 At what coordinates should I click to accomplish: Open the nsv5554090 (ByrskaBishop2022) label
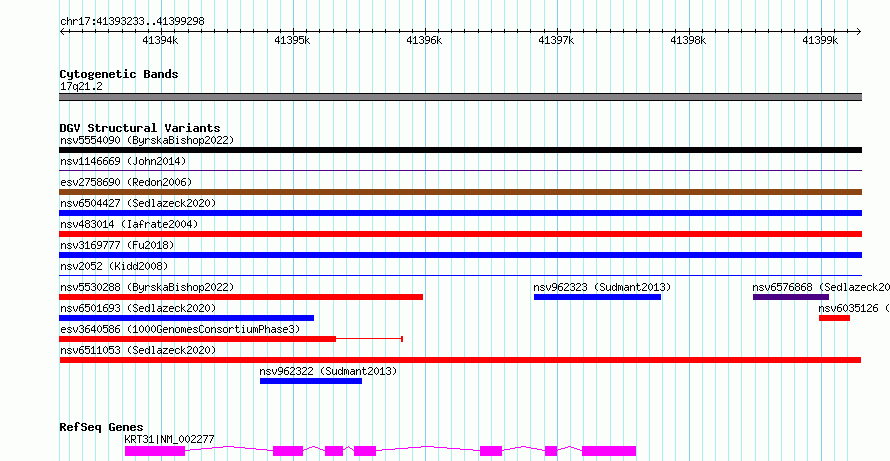[x=147, y=140]
